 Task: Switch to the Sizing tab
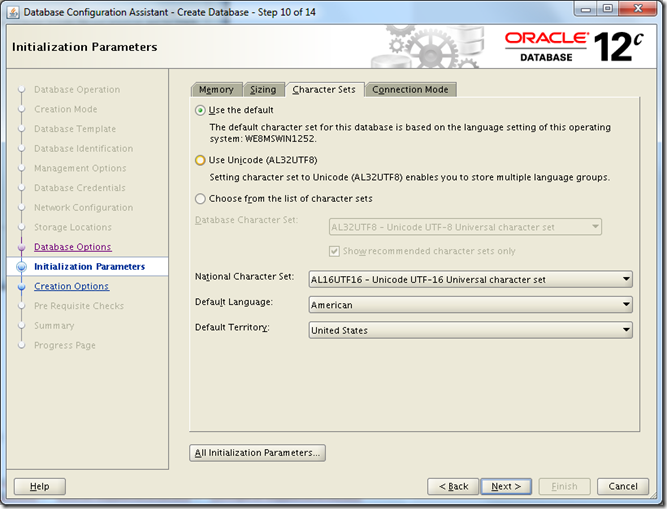(263, 90)
